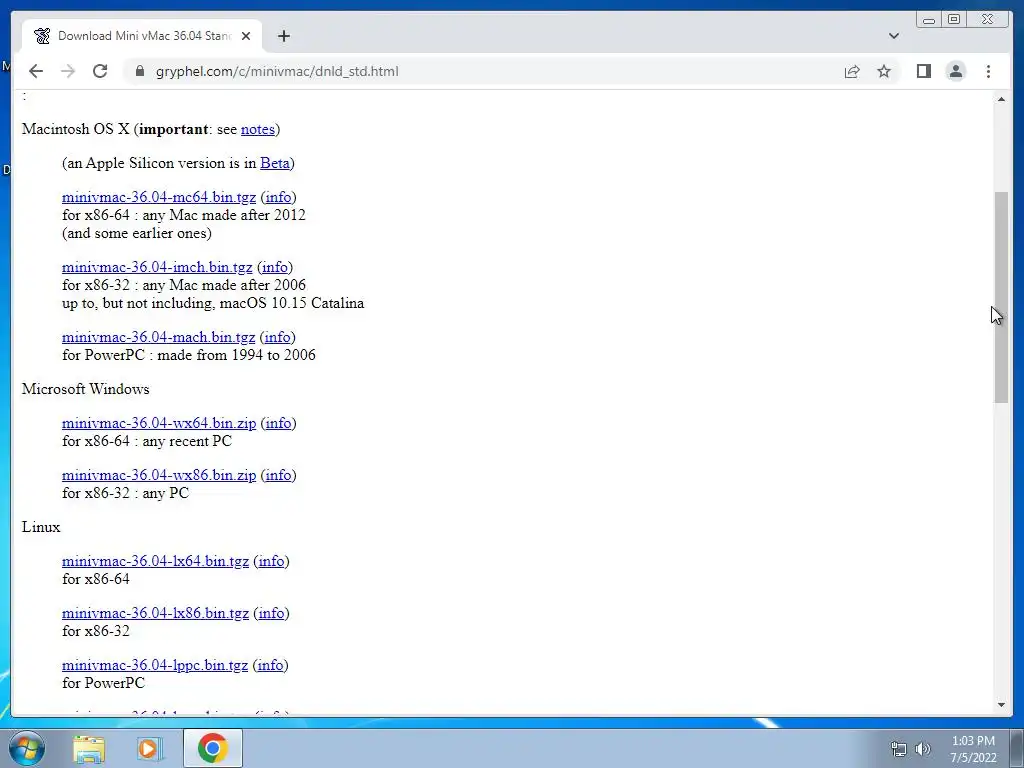Go back to the previous page

(36, 71)
